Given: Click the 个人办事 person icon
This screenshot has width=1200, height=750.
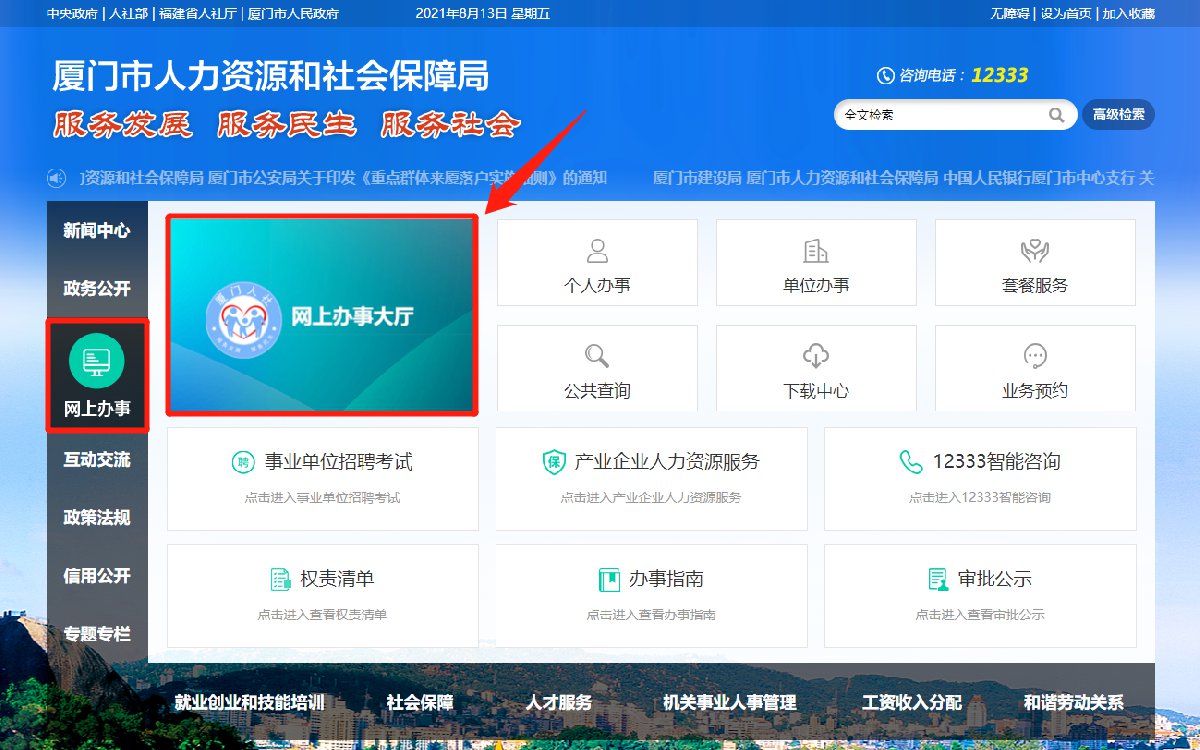Looking at the screenshot, I should (597, 251).
